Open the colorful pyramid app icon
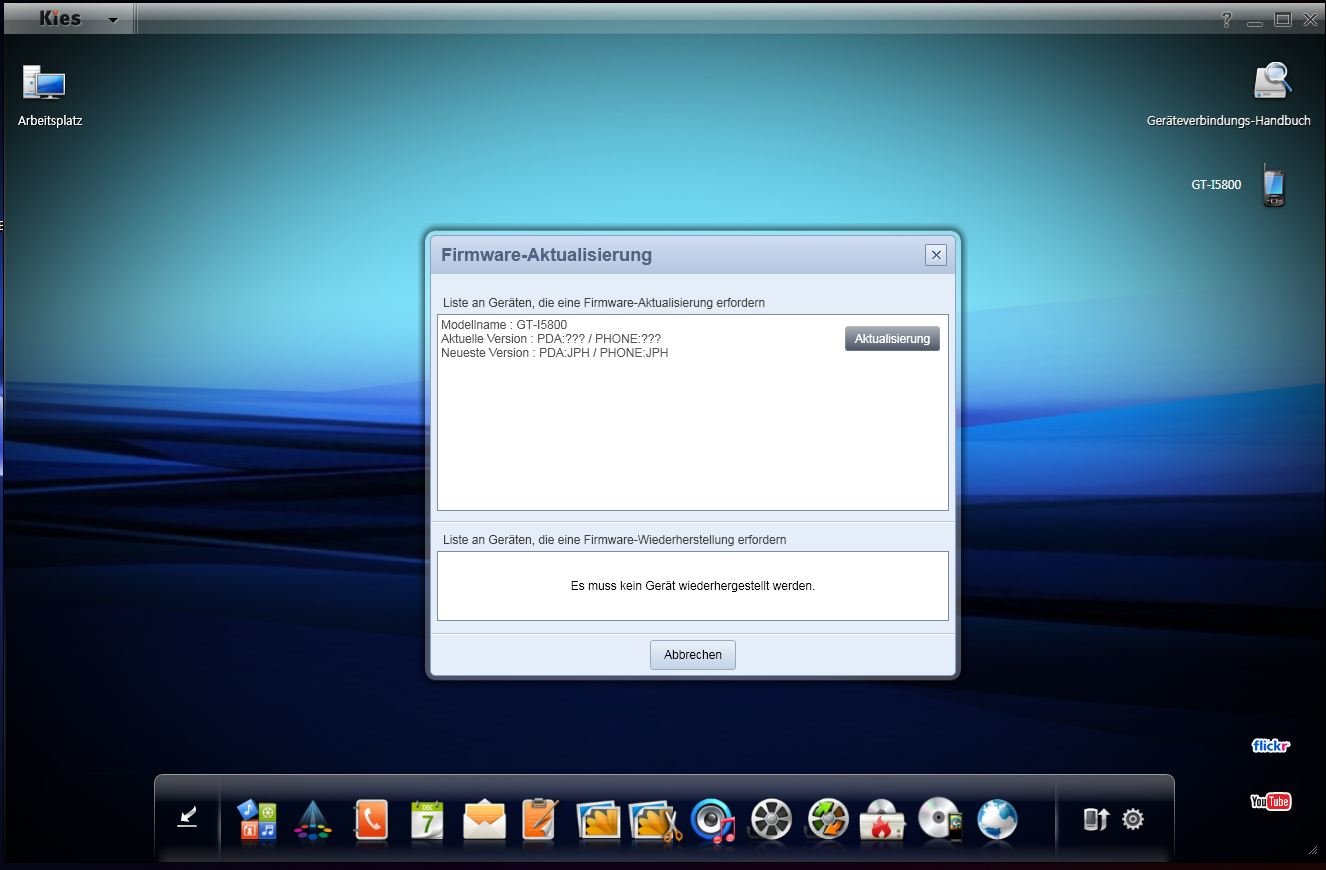This screenshot has height=870, width=1326. coord(312,820)
